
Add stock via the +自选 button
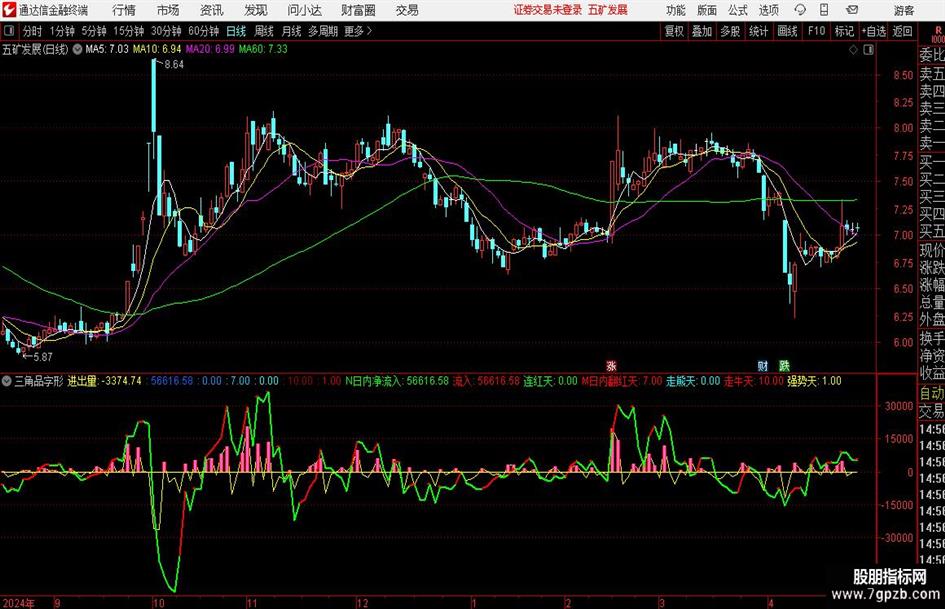tap(874, 31)
